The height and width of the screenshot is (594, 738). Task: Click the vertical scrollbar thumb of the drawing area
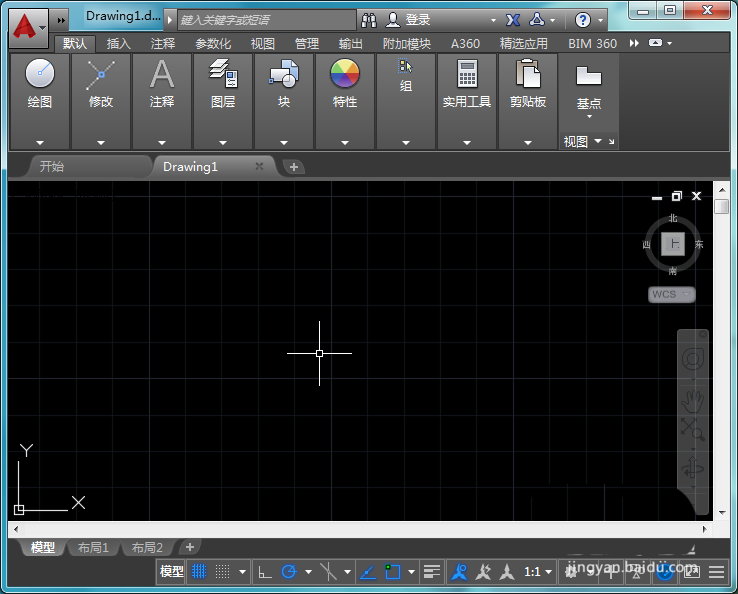[722, 207]
